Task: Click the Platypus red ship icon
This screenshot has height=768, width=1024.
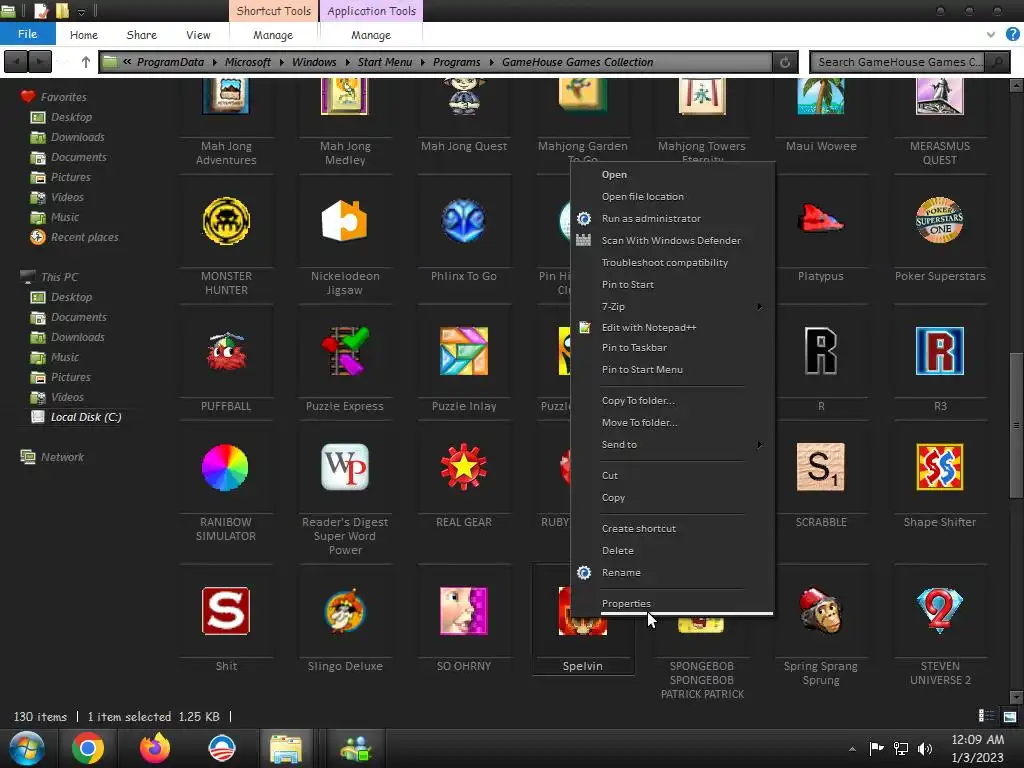Action: pos(821,221)
